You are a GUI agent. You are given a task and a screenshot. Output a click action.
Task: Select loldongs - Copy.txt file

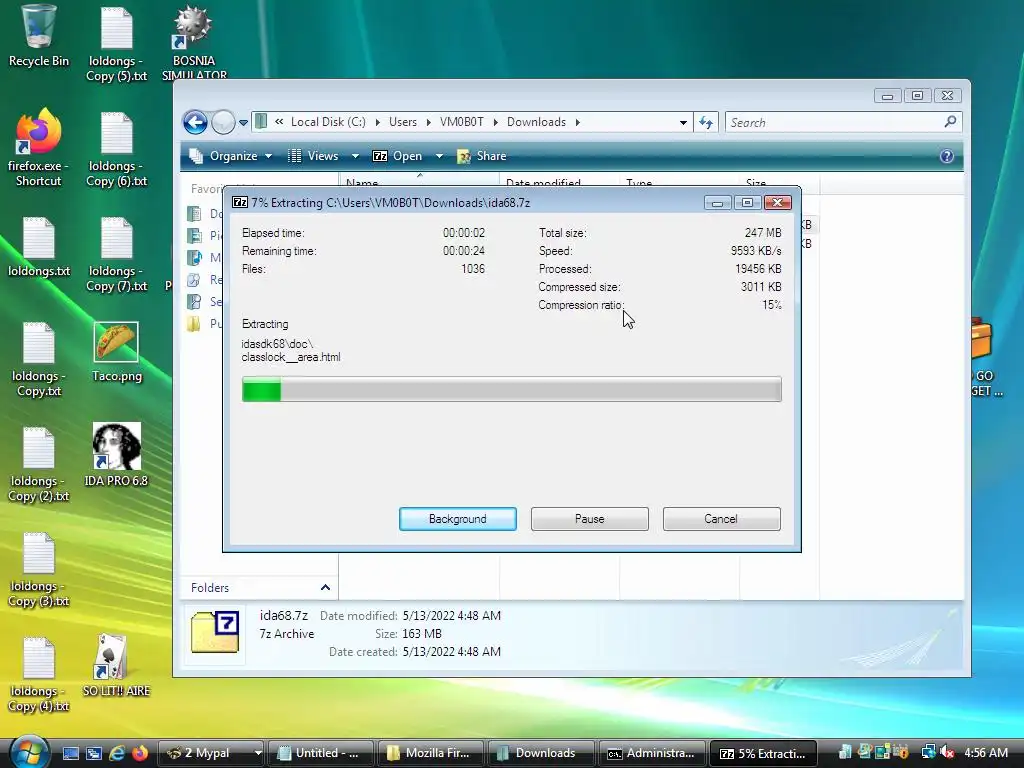coord(39,360)
